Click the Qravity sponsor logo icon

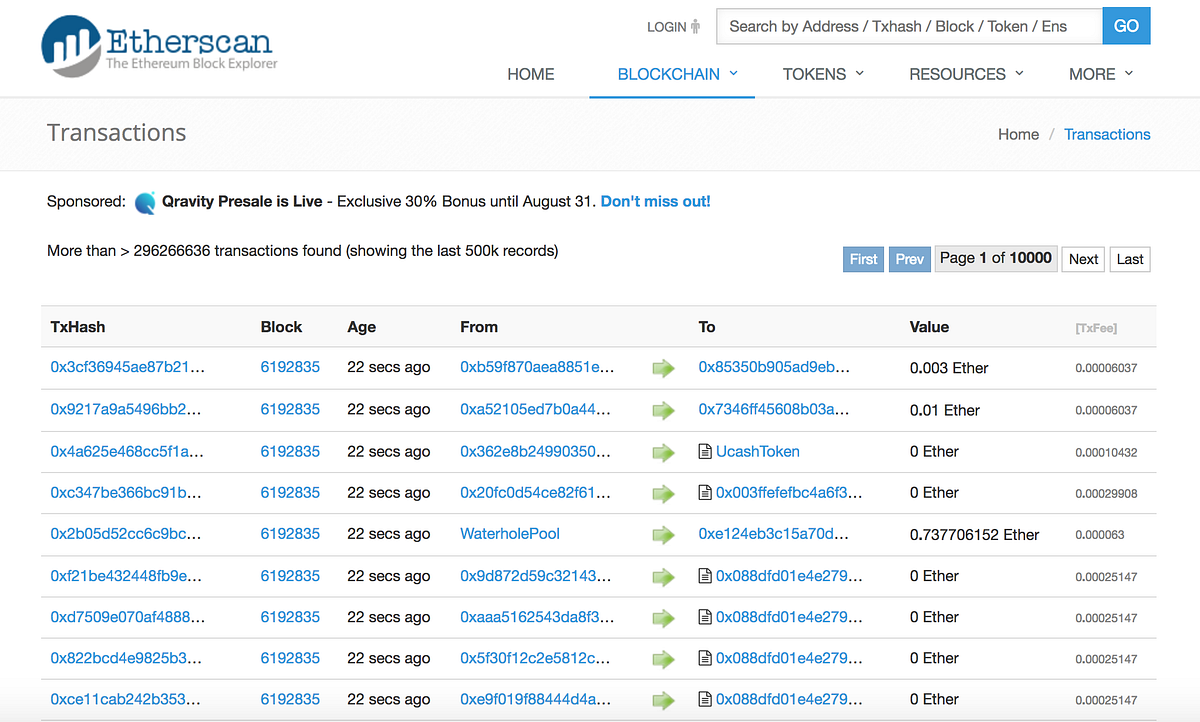[x=144, y=202]
